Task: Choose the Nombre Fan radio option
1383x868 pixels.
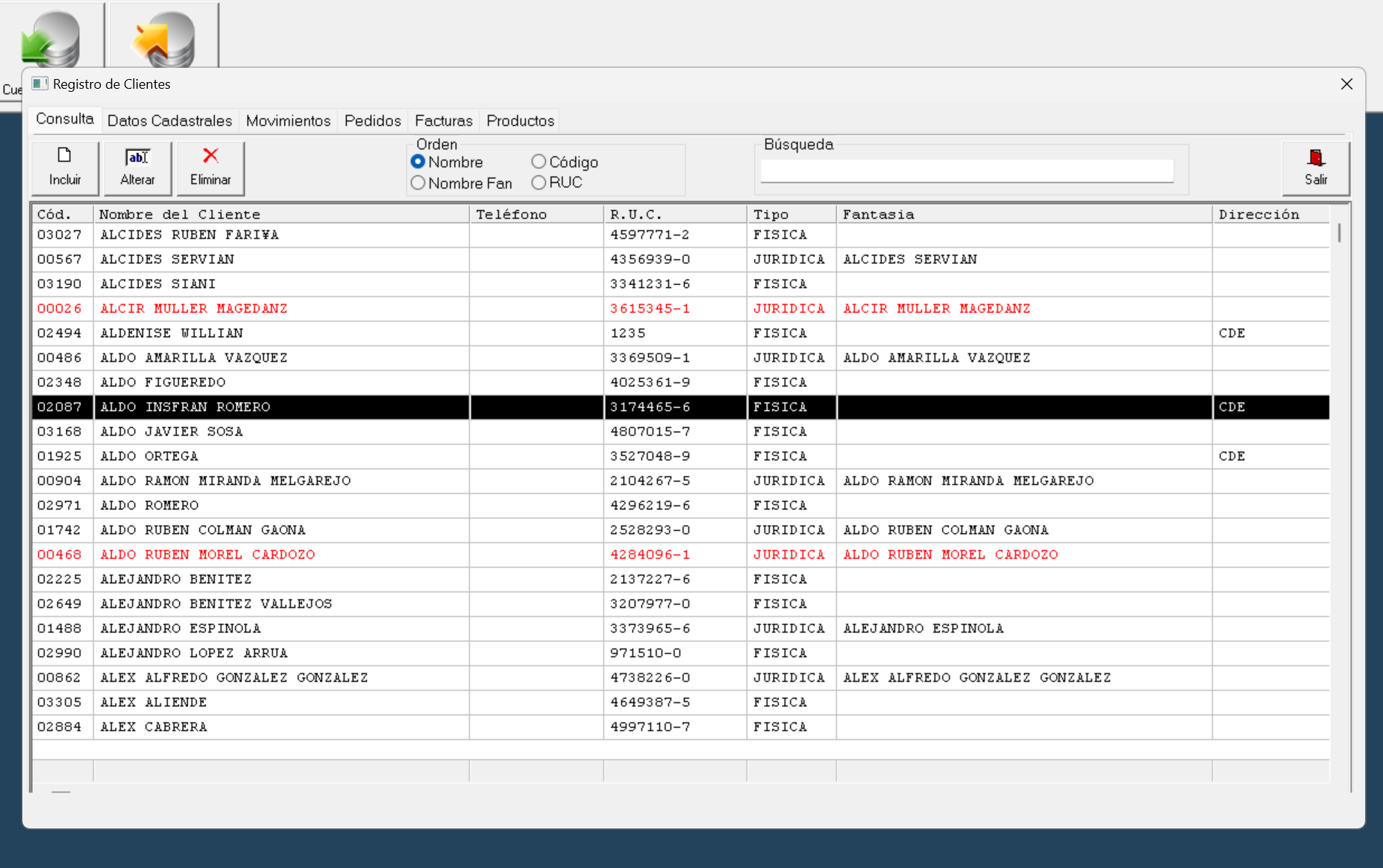Action: [418, 183]
